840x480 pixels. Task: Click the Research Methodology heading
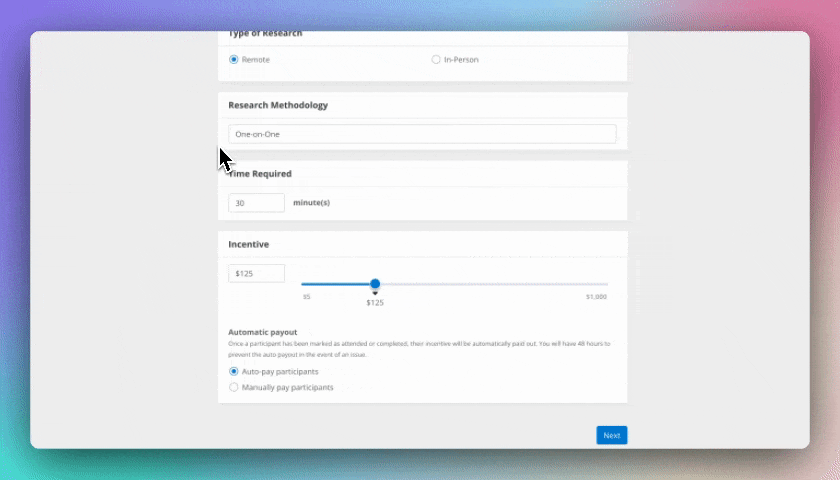278,105
